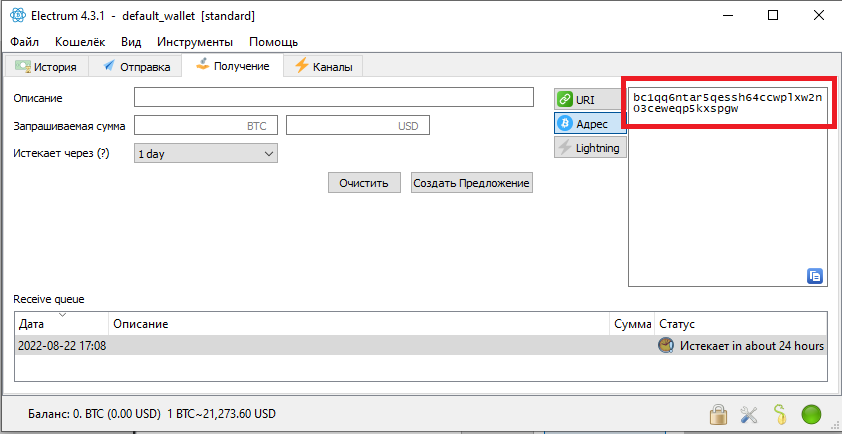Click the Очистить button
842x434 pixels.
[x=364, y=183]
